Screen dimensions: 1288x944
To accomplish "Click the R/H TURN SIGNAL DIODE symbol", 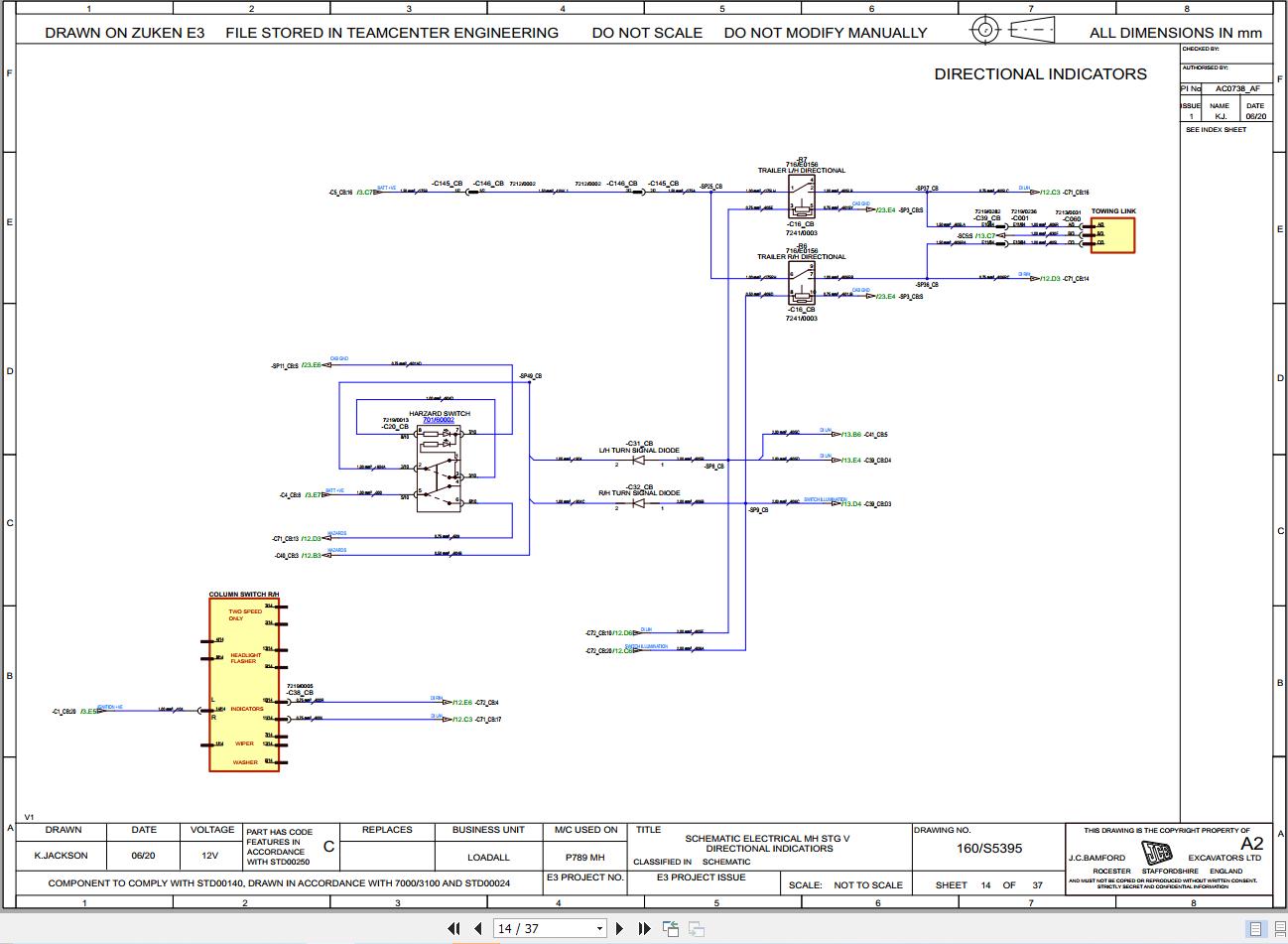I will tap(639, 502).
